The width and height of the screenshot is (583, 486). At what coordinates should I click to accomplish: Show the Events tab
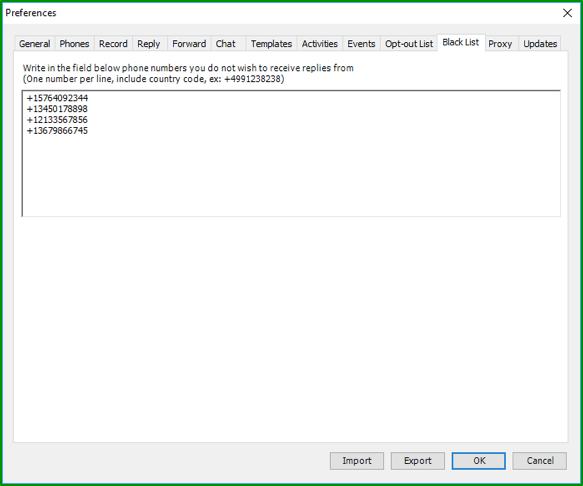click(x=361, y=44)
